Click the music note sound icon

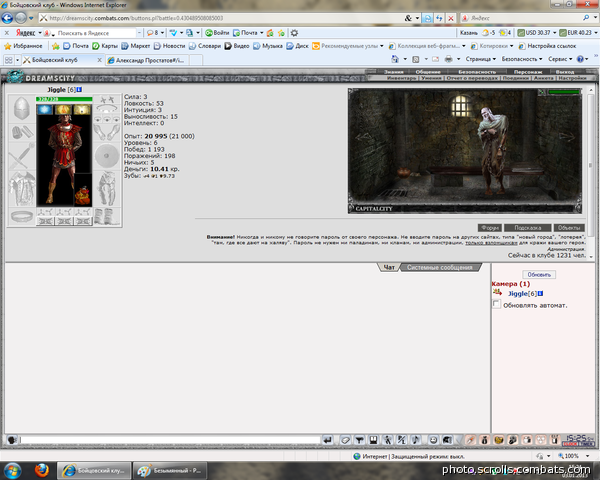tap(416, 440)
